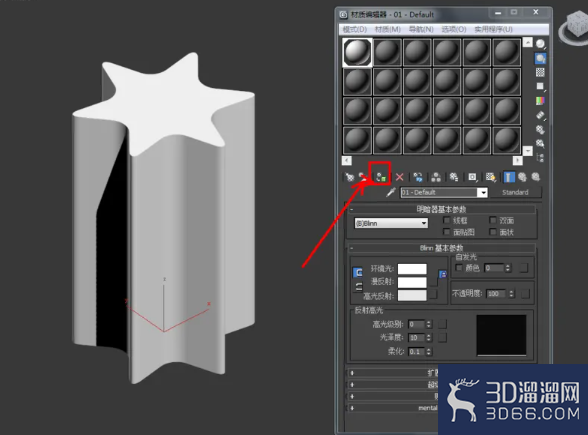Viewport: 588px width, 435px height.
Task: Click the map button beside 漫反射 swatch
Action: coord(433,282)
